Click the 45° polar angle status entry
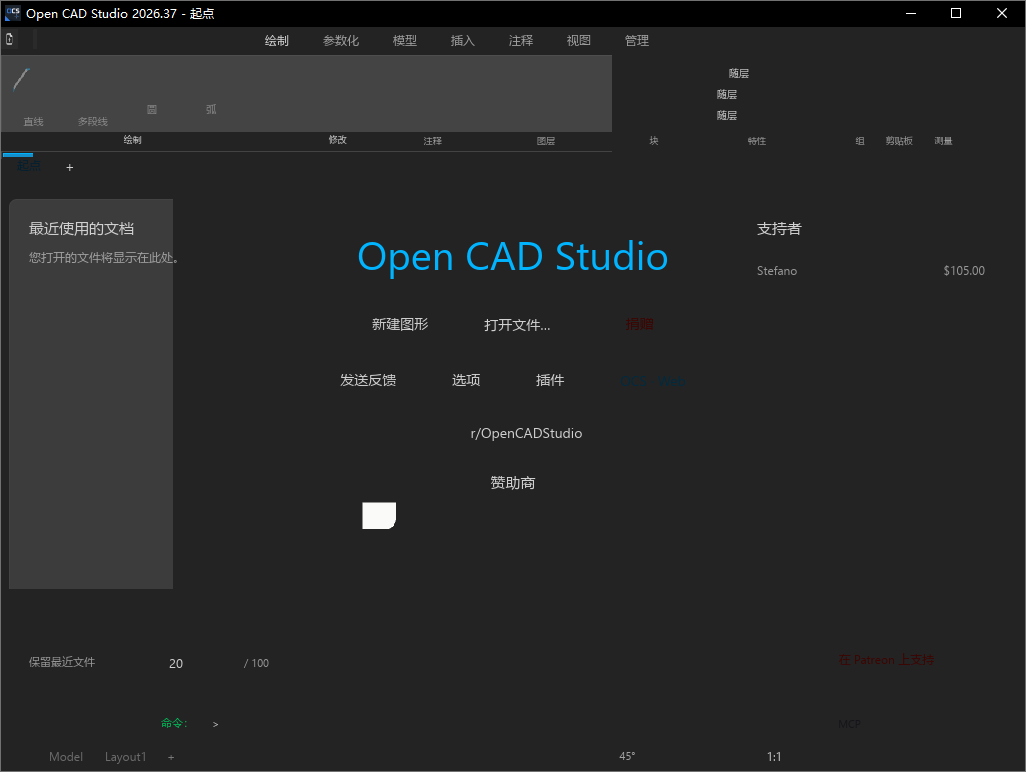Image resolution: width=1026 pixels, height=772 pixels. [x=627, y=756]
